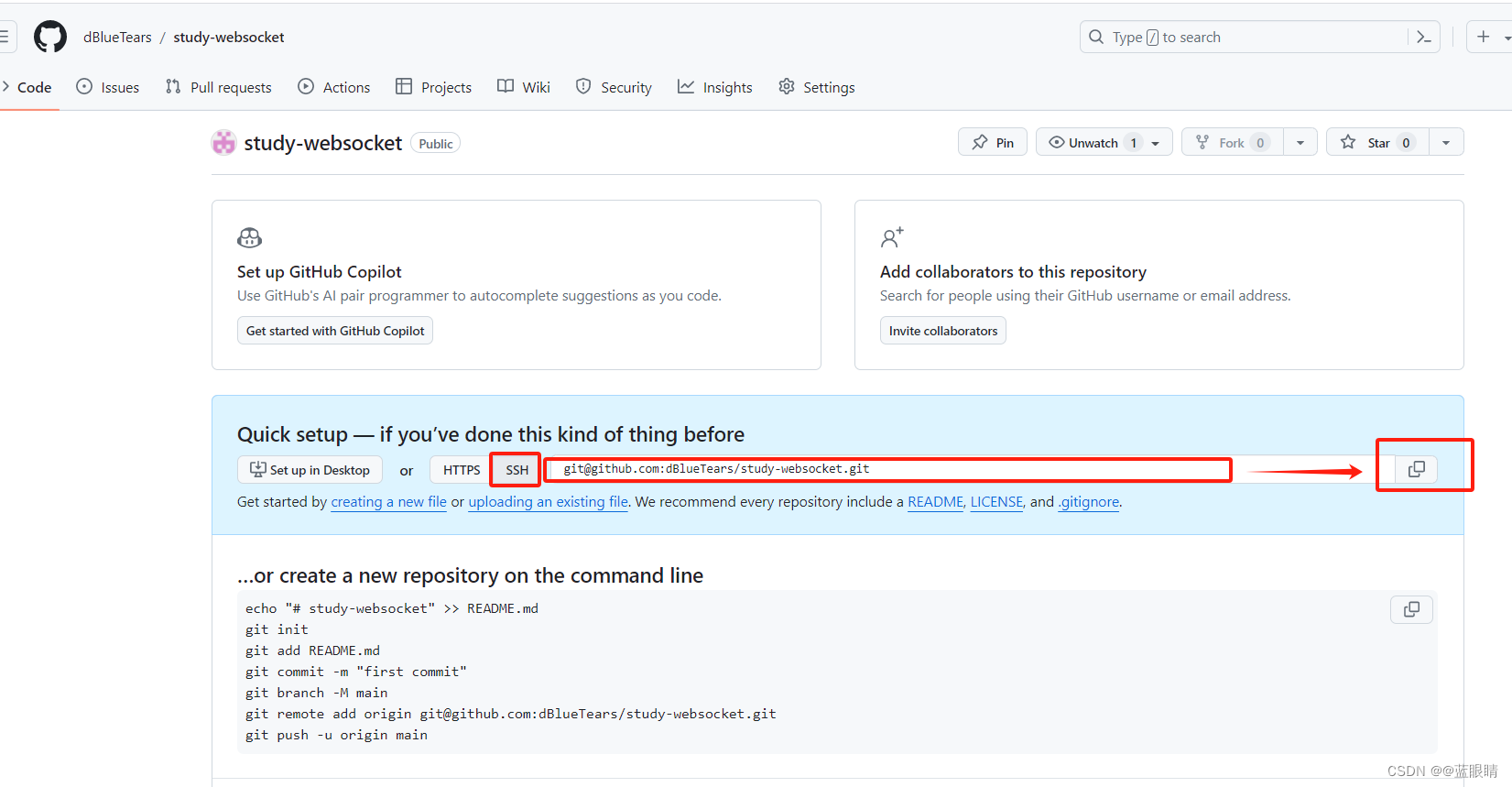Click the repository owner avatar
This screenshot has width=1512, height=787.
click(223, 143)
